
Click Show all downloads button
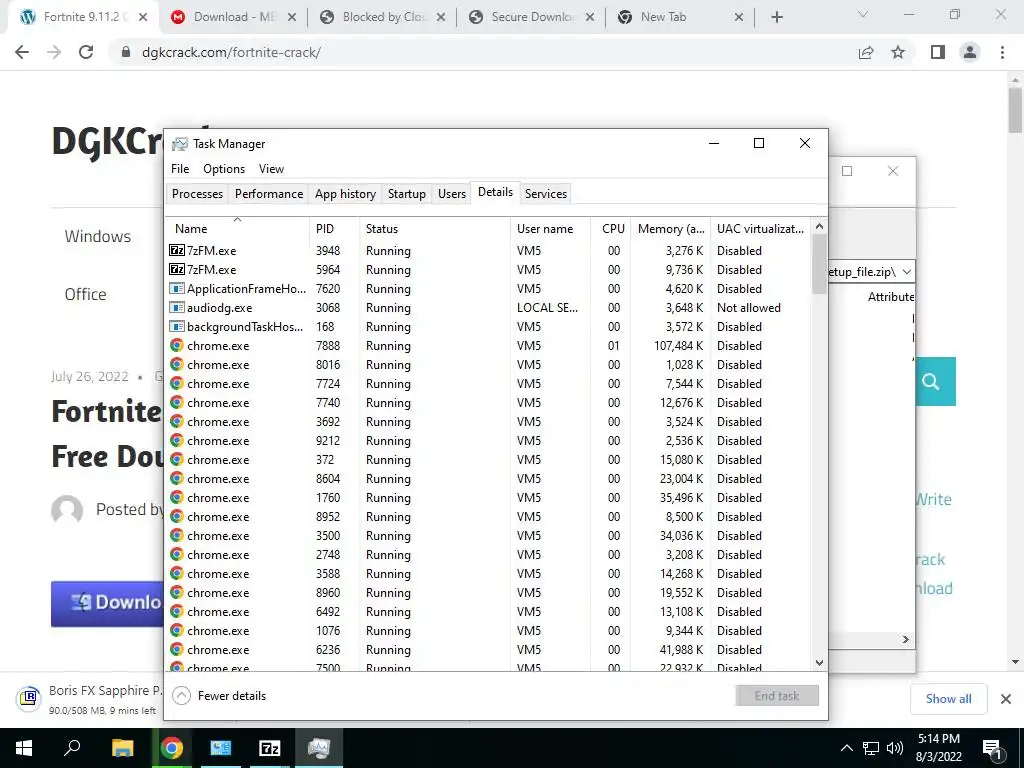coord(948,698)
